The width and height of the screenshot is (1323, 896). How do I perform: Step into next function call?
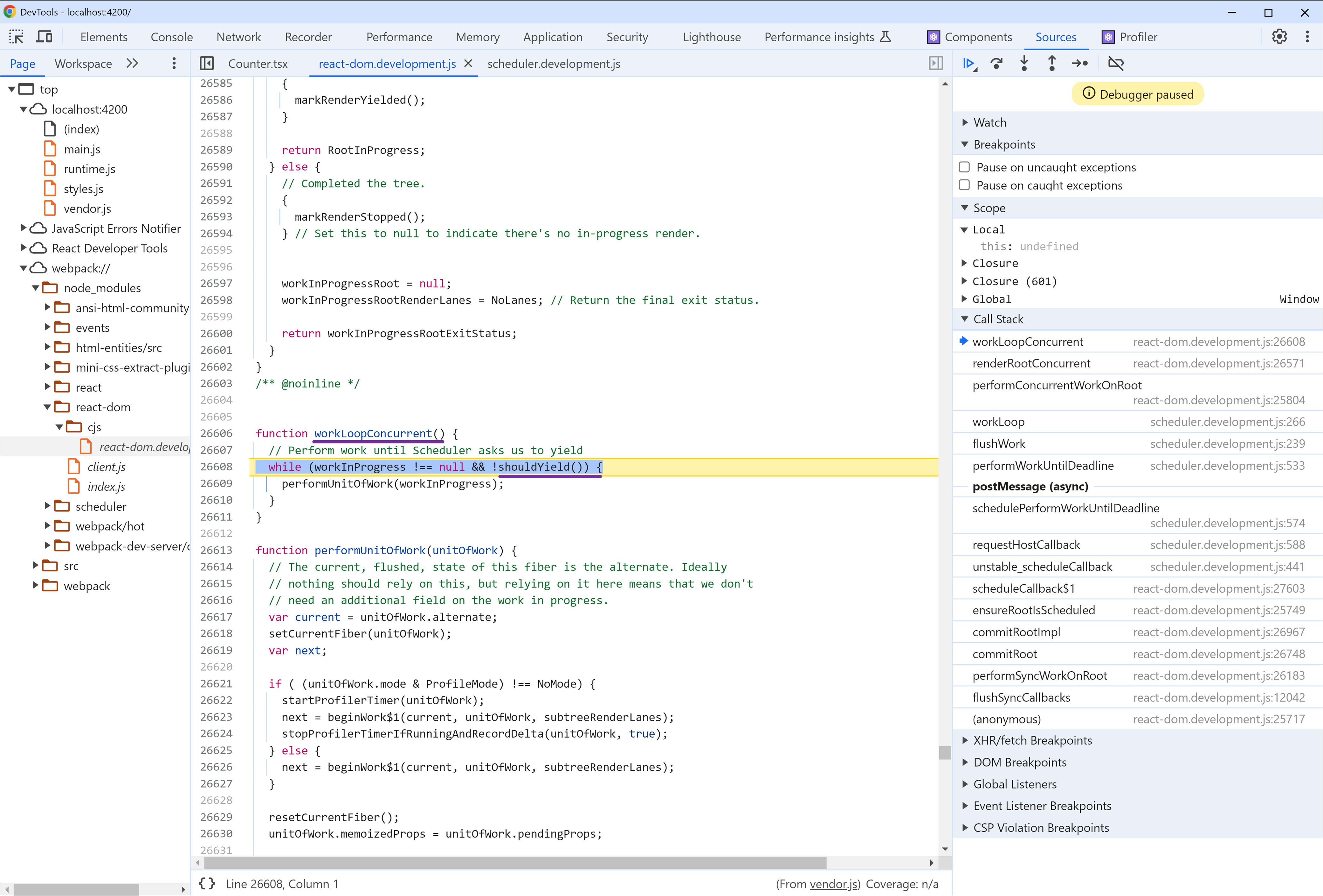point(1024,63)
